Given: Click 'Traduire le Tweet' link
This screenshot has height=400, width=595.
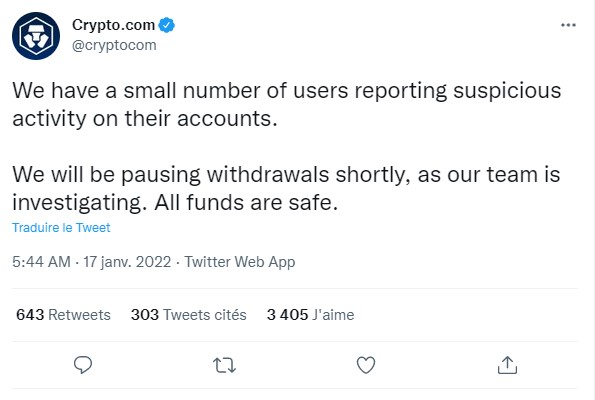Looking at the screenshot, I should point(61,228).
